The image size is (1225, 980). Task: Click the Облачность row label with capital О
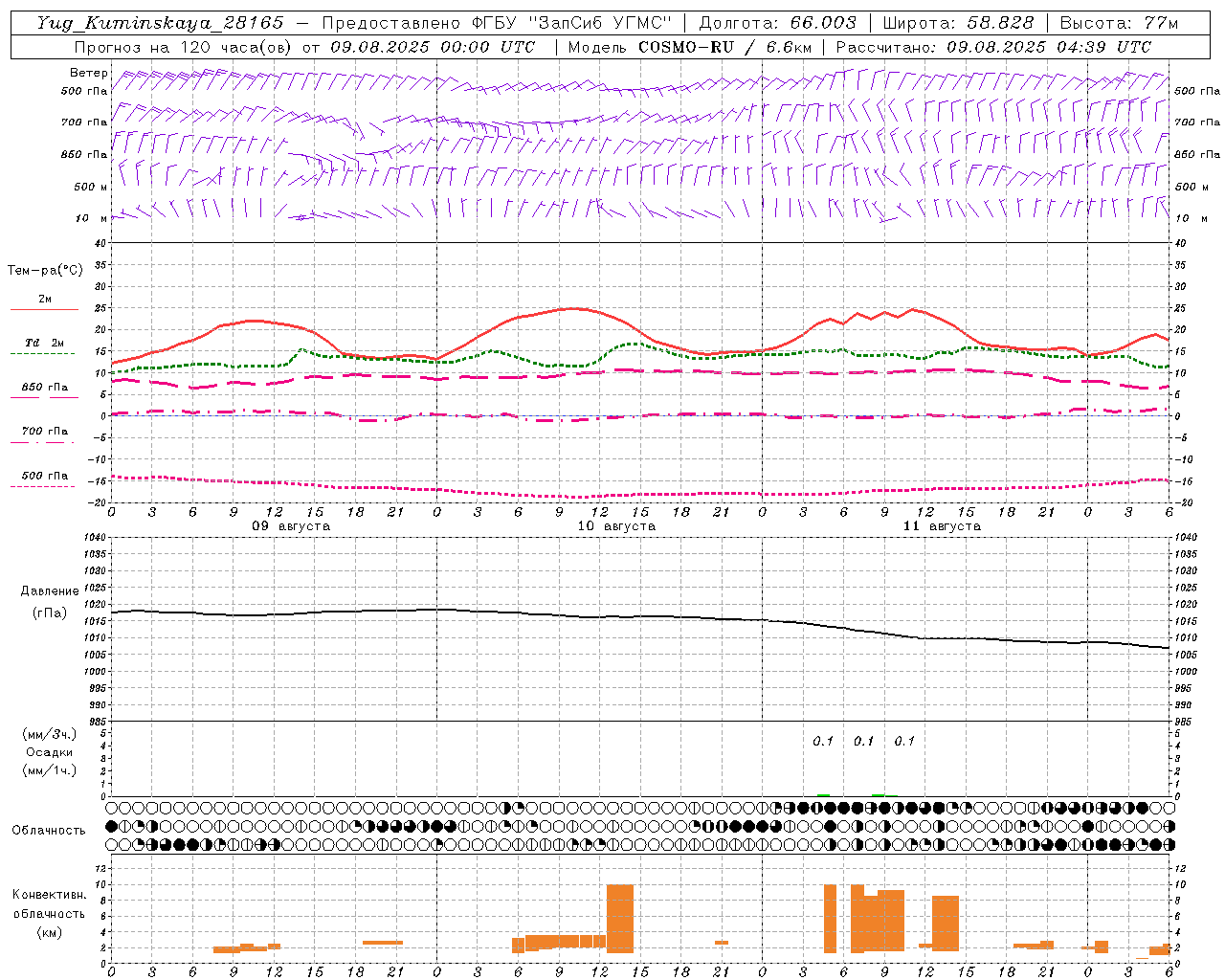point(49,831)
